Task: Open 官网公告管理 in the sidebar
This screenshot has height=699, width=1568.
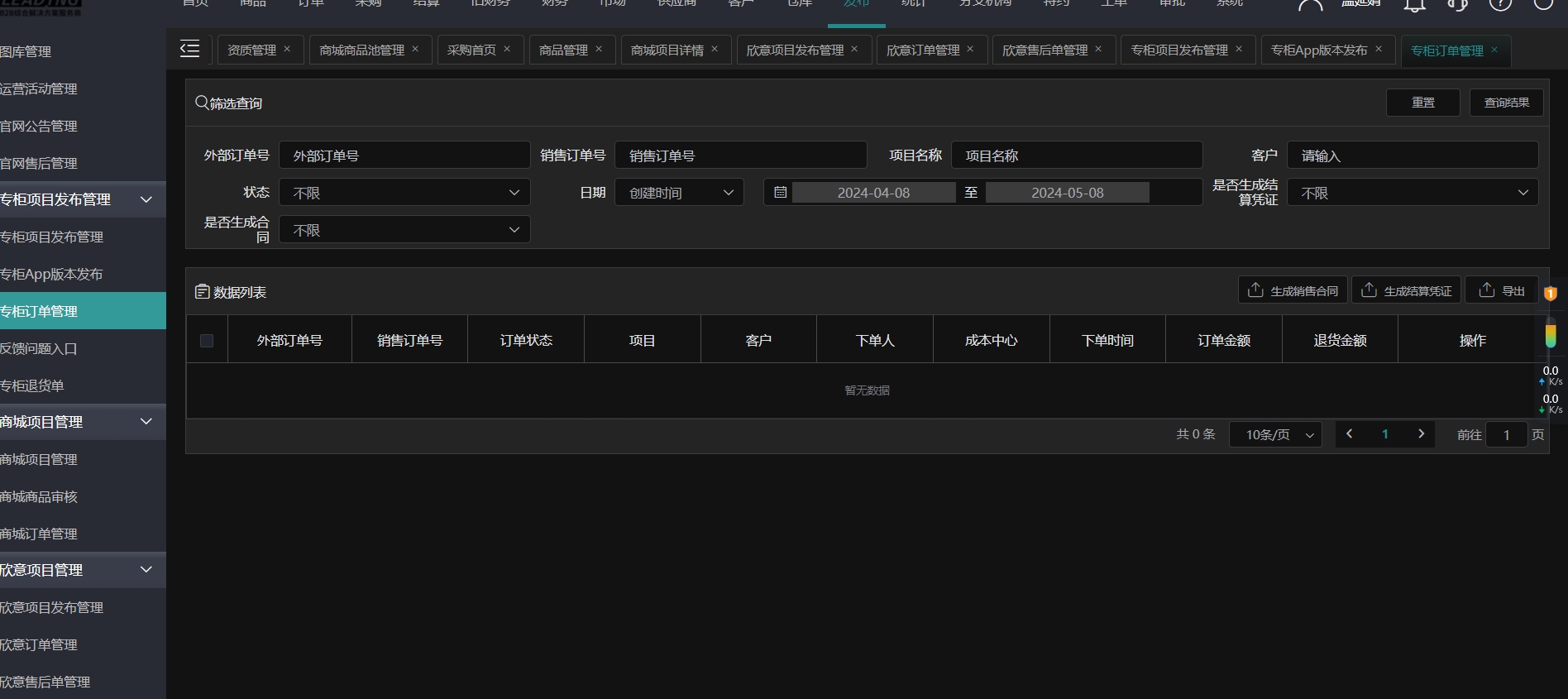Action: [x=83, y=126]
